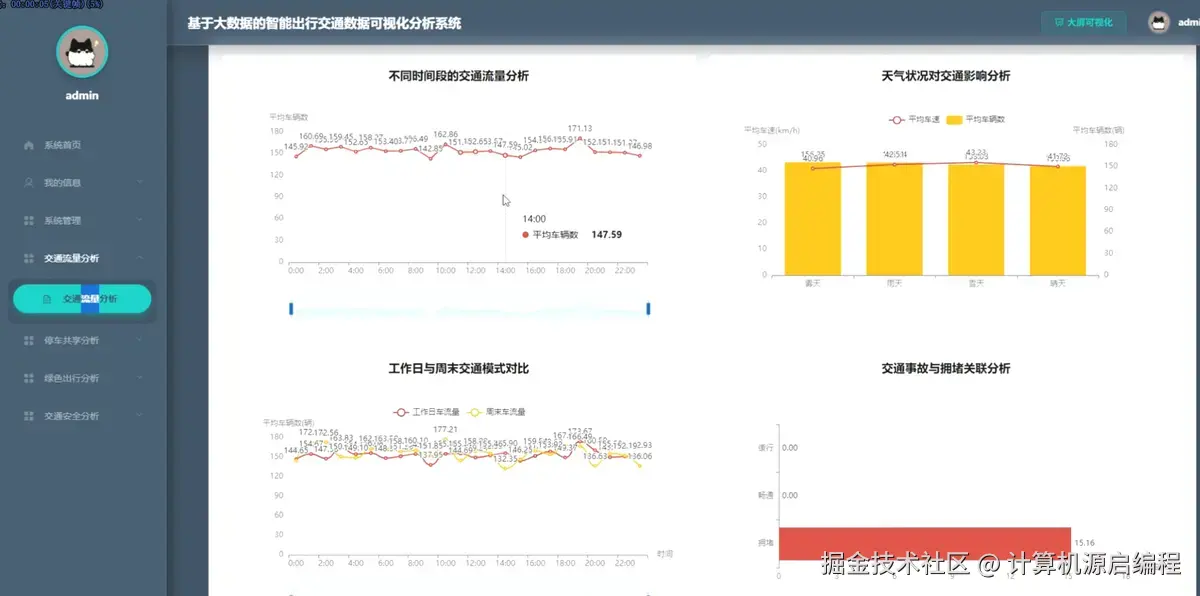This screenshot has width=1200, height=596.
Task: Click the 晴天 yellow bar in weather chart
Action: pyautogui.click(x=1058, y=221)
